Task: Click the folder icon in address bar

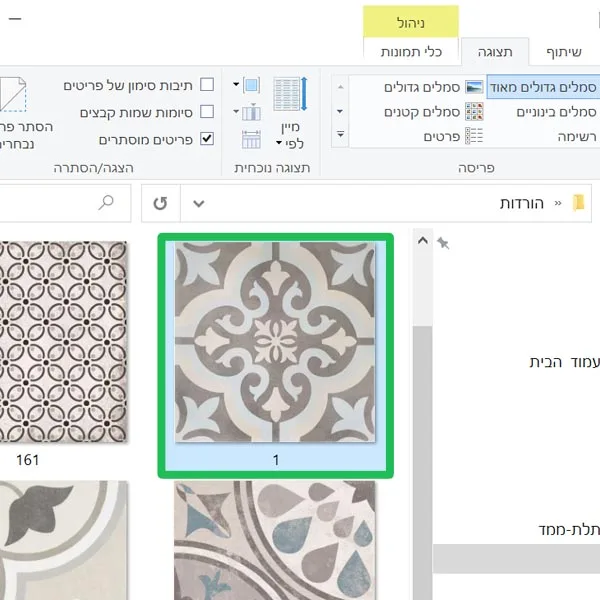Action: tap(579, 202)
